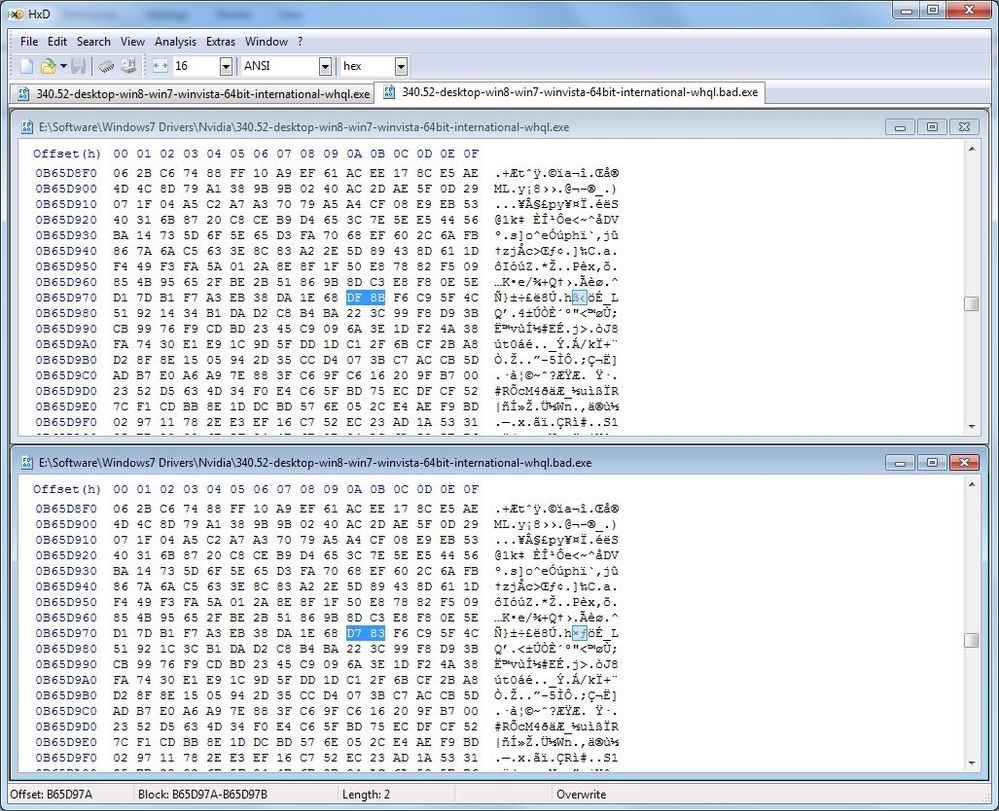Click the Open file folder icon
Screen dimensions: 999x811
click(x=48, y=66)
